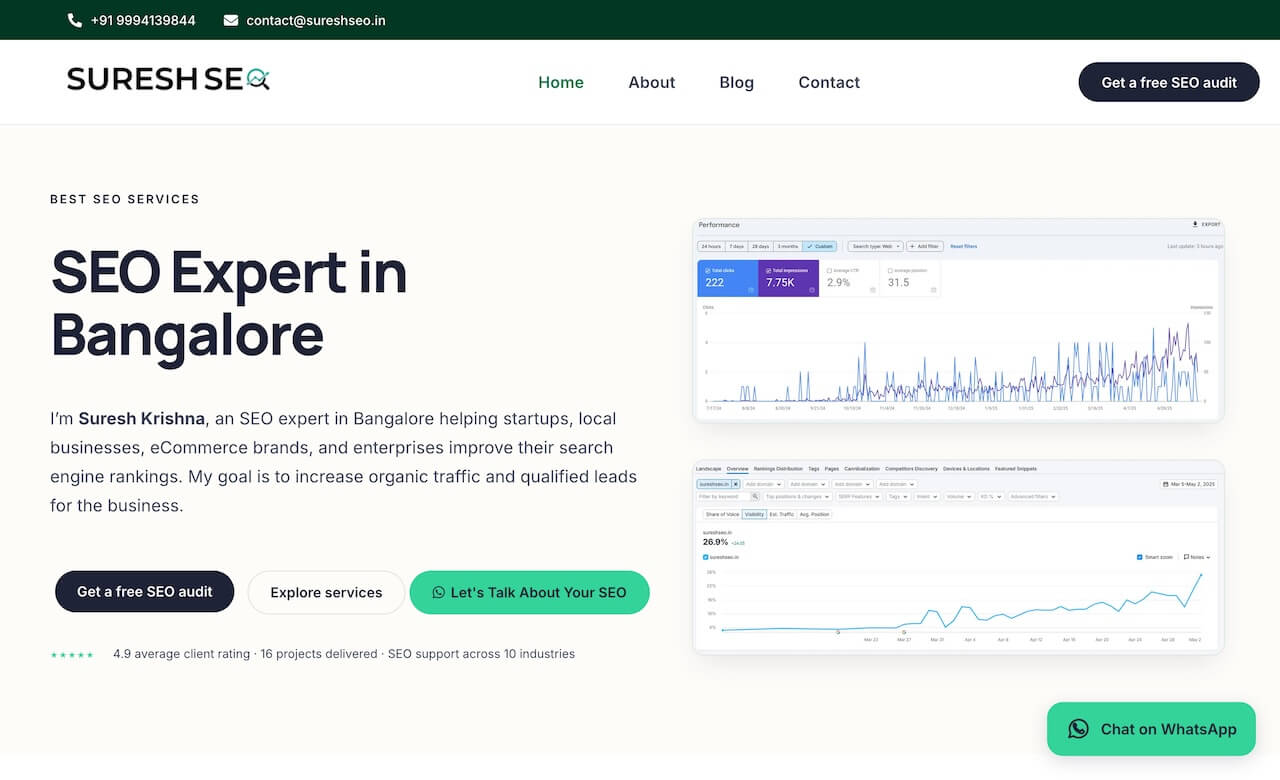Click the 26.9% visibility value
This screenshot has height=780, width=1280.
pos(715,542)
